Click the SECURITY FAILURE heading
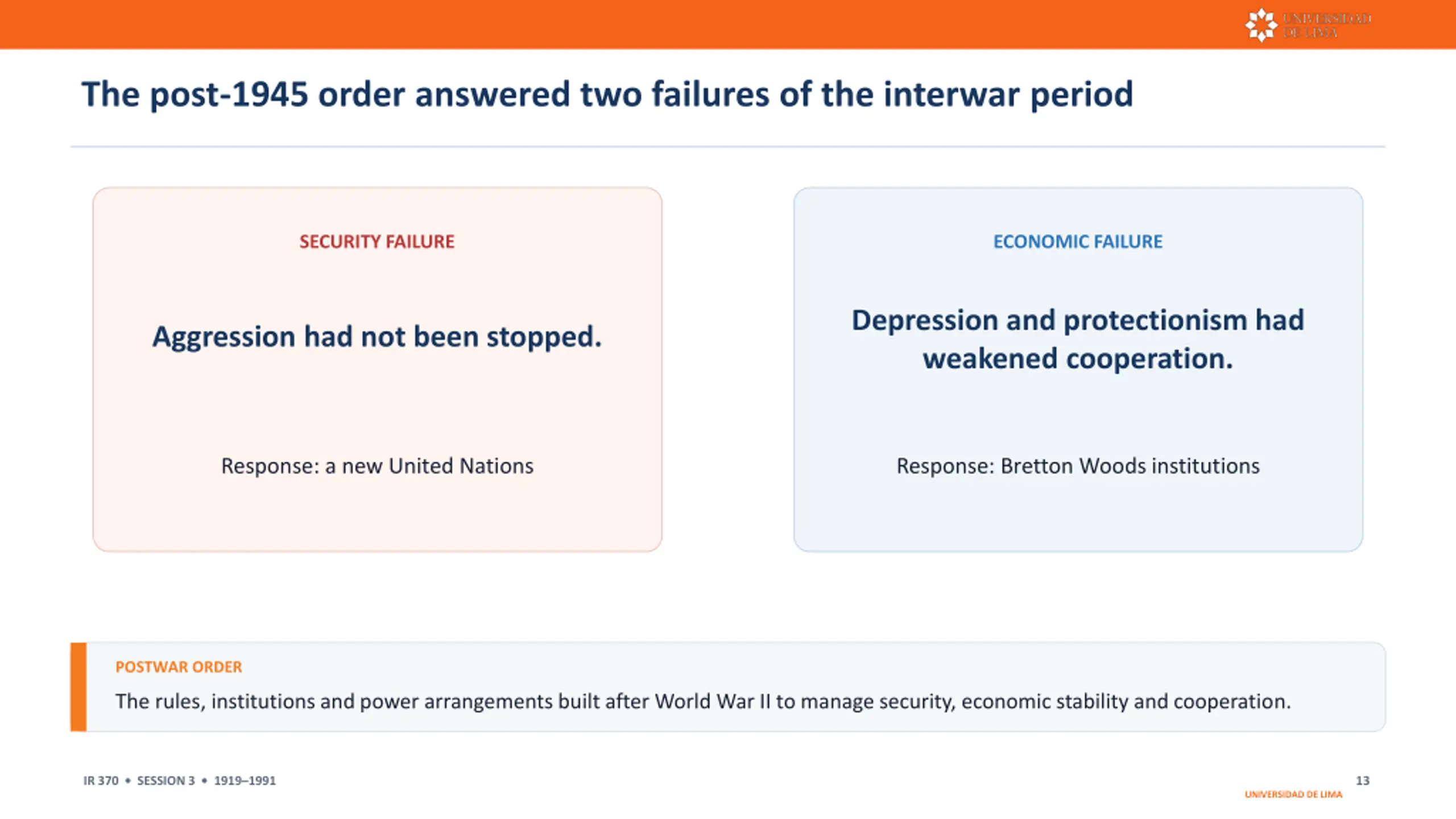Viewport: 1456px width, 819px height. 377,242
